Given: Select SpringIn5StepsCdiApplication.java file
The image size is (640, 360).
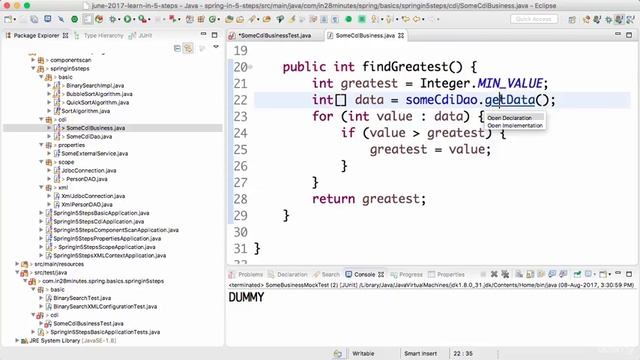Looking at the screenshot, I should coord(98,222).
